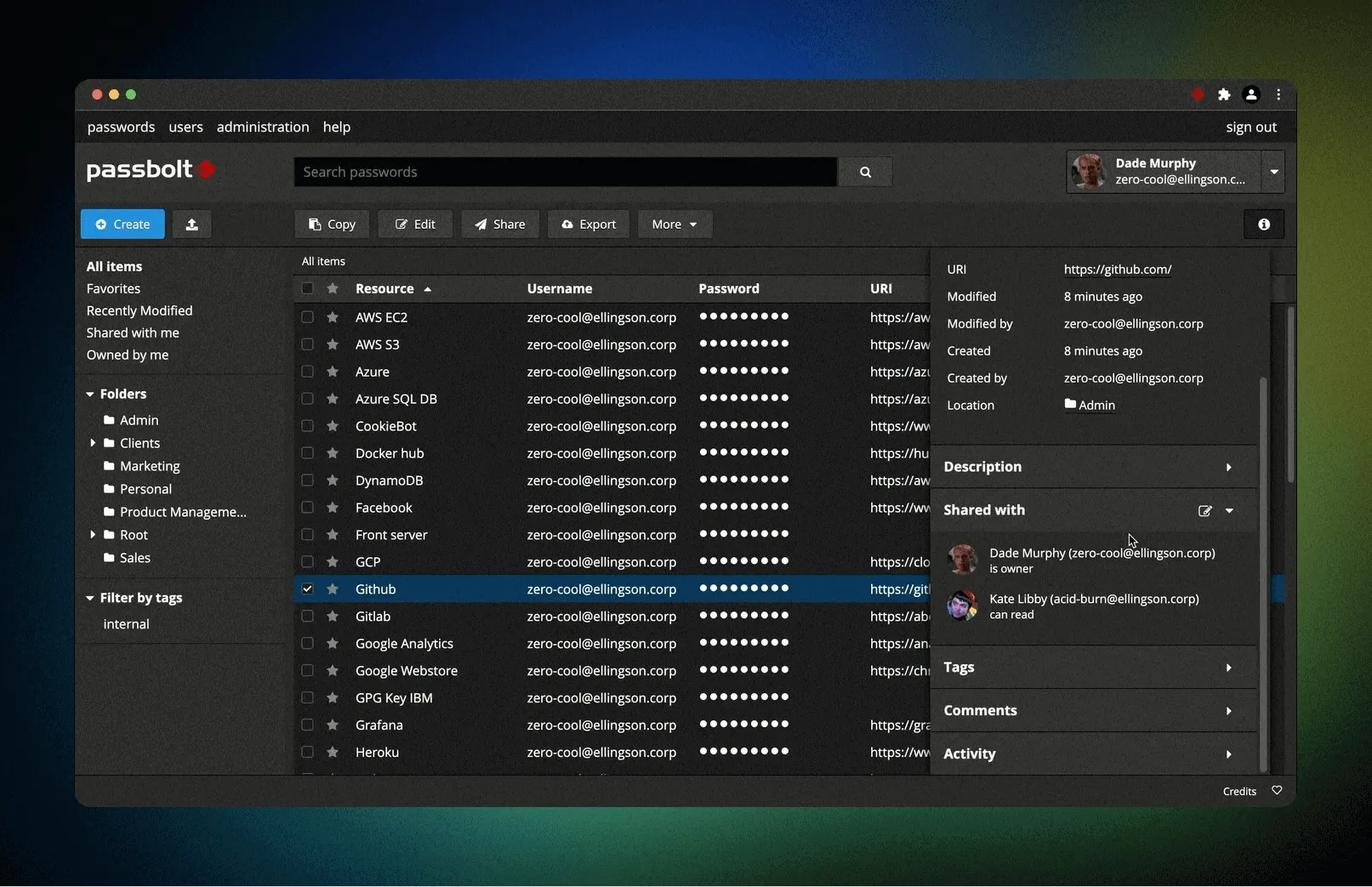Uncheck the Github row checkbox

tap(307, 589)
